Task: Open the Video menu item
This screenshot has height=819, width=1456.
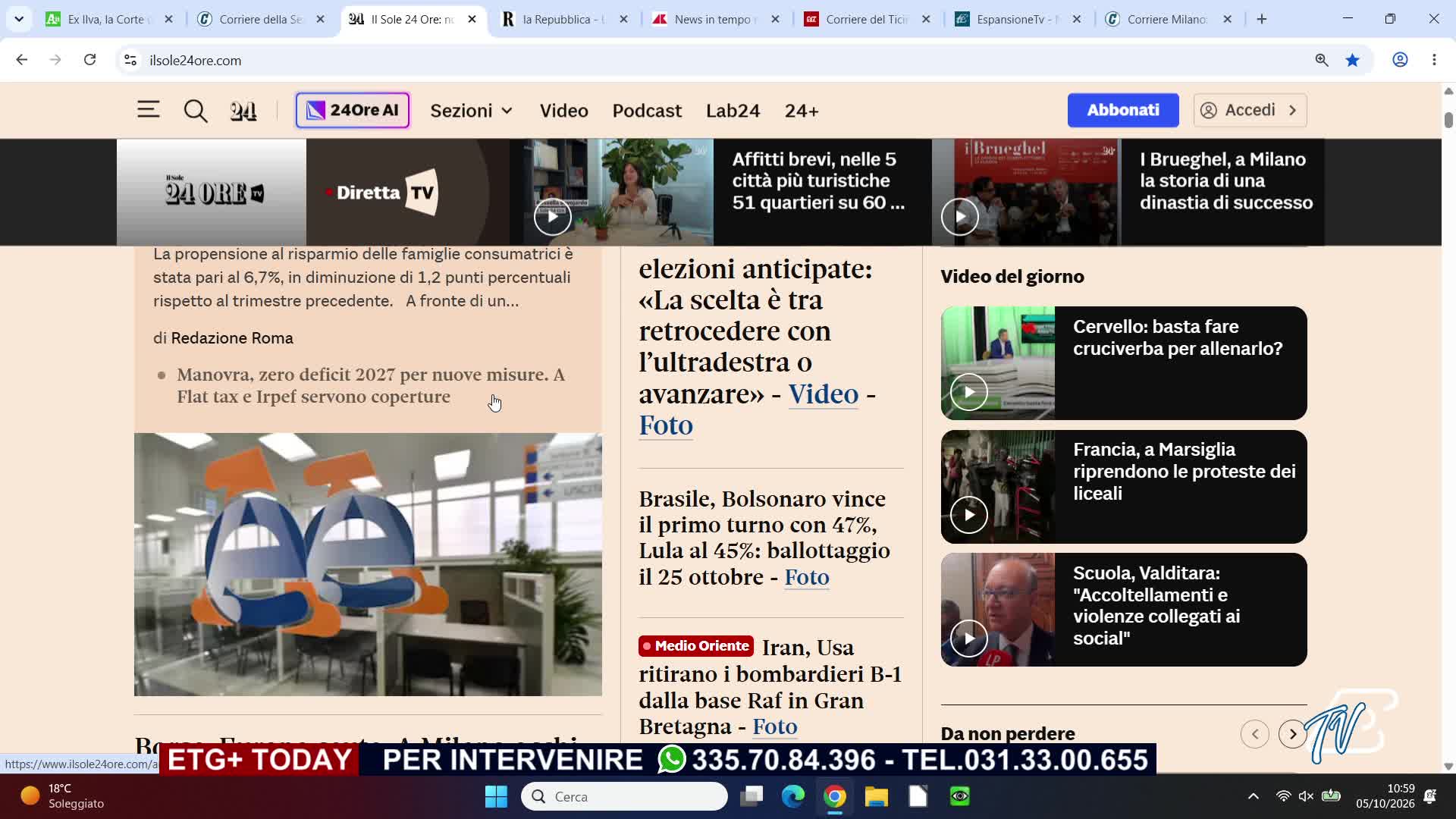Action: coord(563,111)
